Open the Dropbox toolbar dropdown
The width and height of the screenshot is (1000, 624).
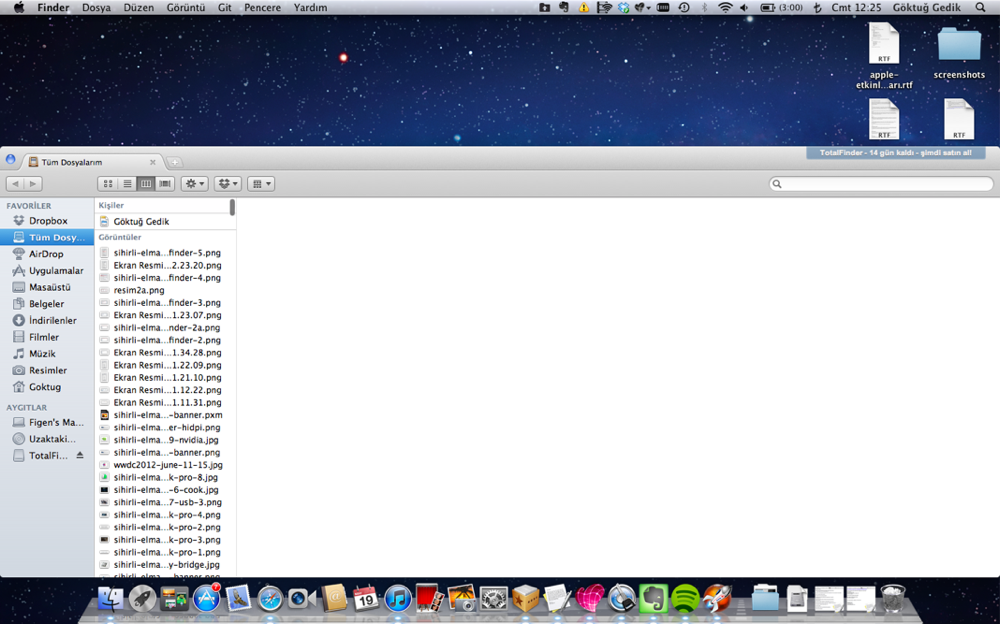coord(228,184)
